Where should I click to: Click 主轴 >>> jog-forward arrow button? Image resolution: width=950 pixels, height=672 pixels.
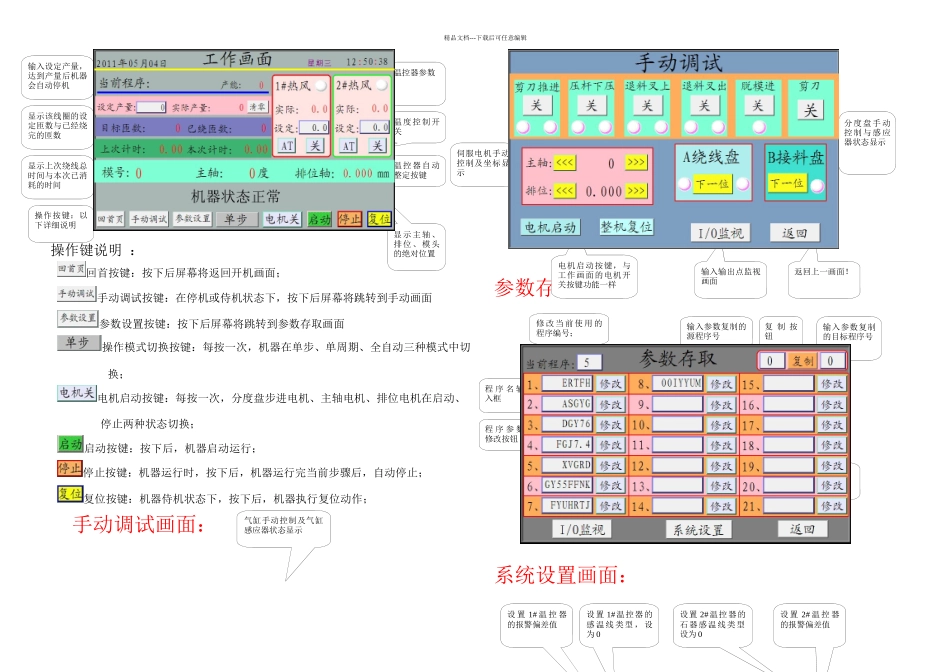click(636, 162)
